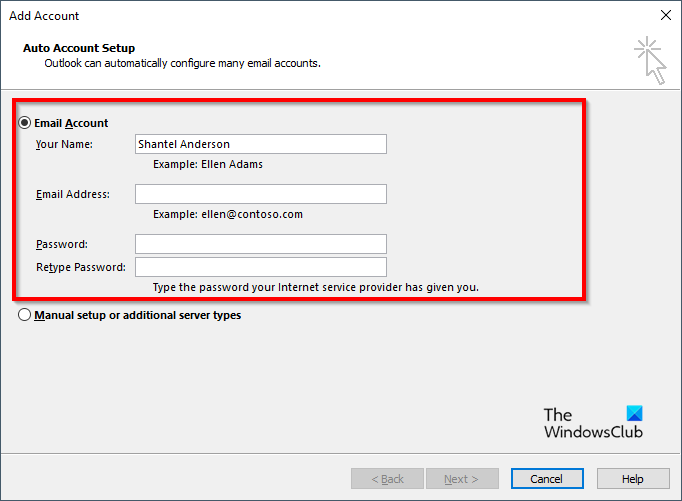
Task: Close the Add Account dialog
Action: (665, 16)
